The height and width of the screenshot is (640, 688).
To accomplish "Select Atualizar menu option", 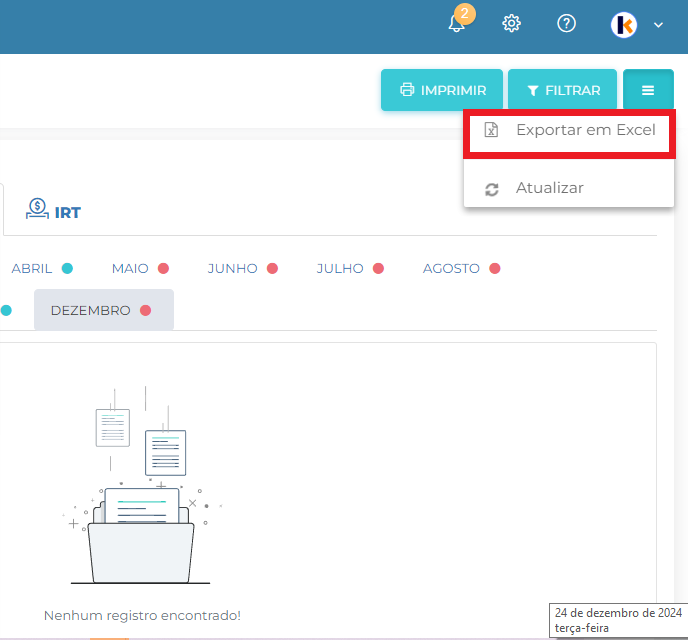I will [x=569, y=188].
